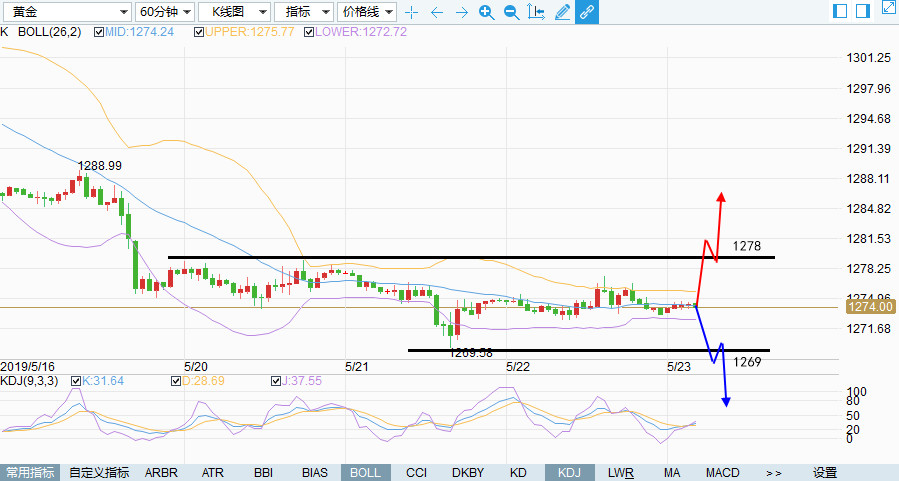Switch to the left-panel layout icon
The image size is (899, 481).
[x=839, y=11]
